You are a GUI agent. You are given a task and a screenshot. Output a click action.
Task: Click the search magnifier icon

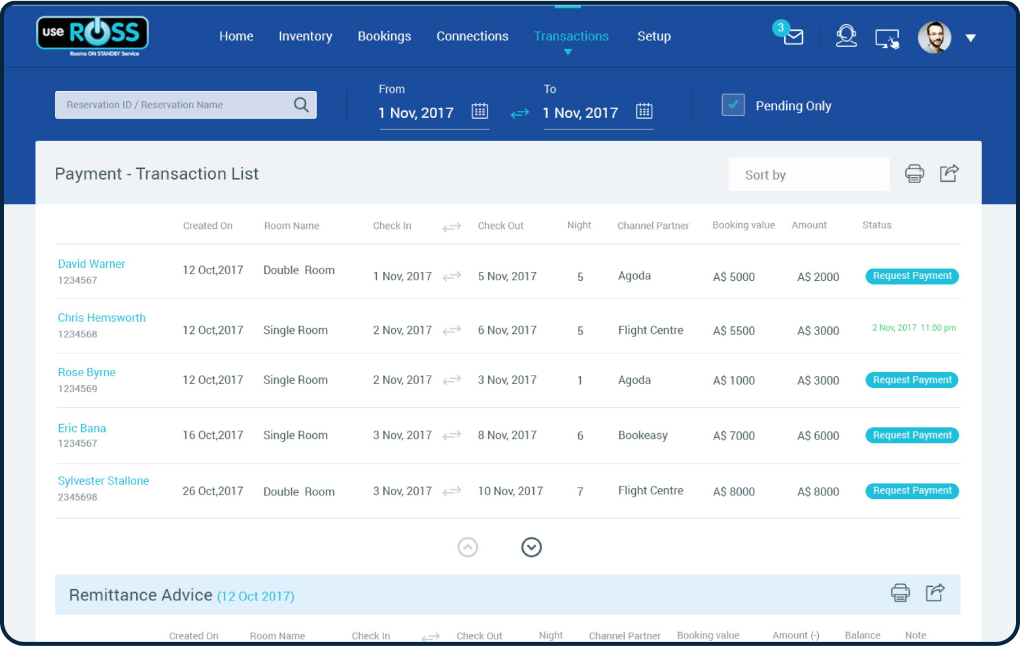[301, 105]
